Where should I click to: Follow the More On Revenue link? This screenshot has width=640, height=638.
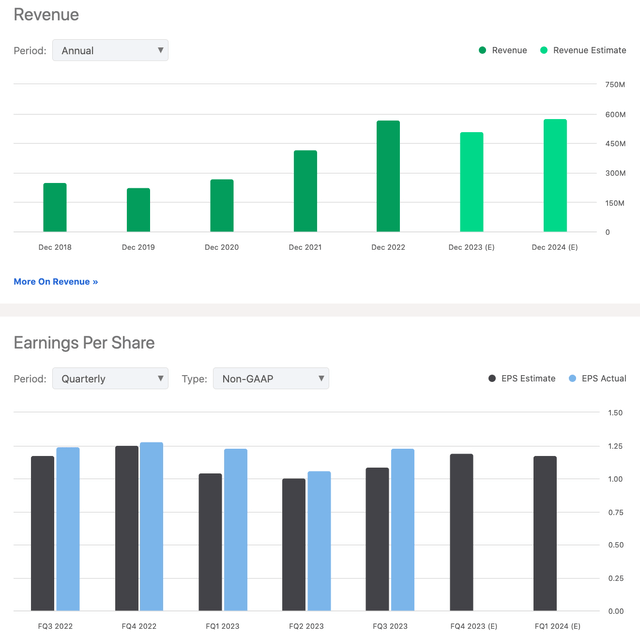pyautogui.click(x=56, y=282)
